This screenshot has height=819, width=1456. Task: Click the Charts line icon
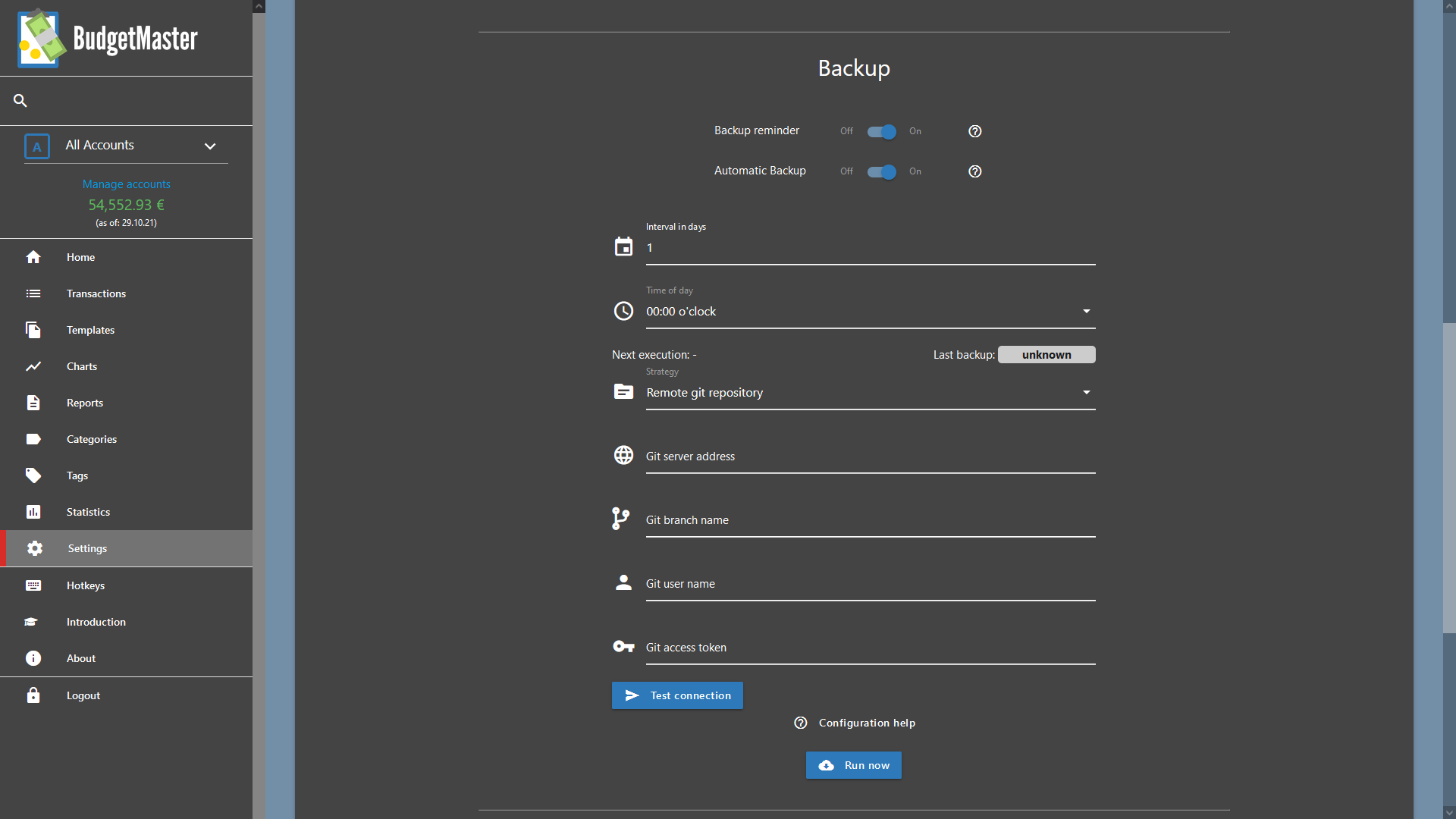[33, 366]
